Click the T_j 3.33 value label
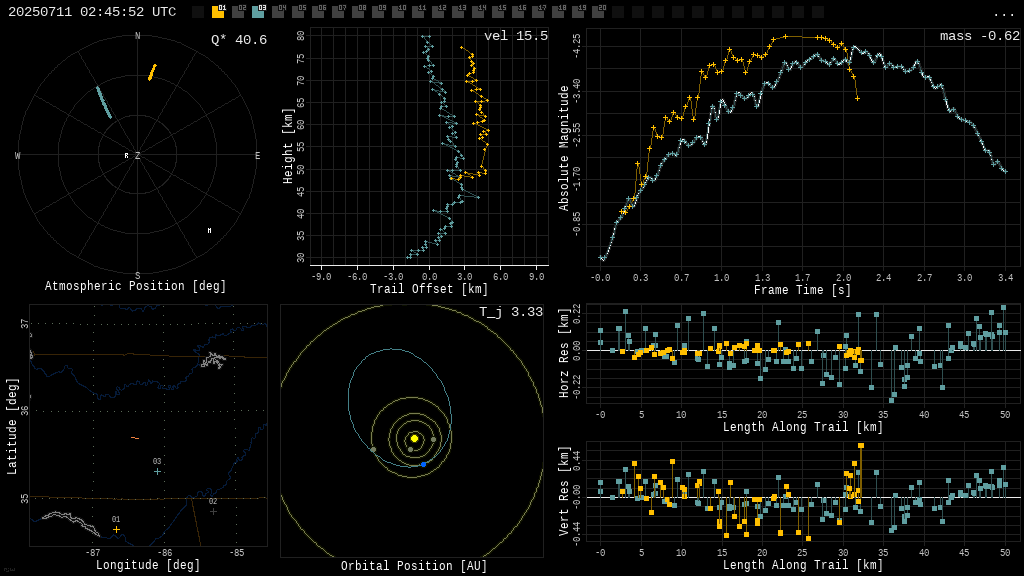The width and height of the screenshot is (1024, 576). (x=510, y=312)
